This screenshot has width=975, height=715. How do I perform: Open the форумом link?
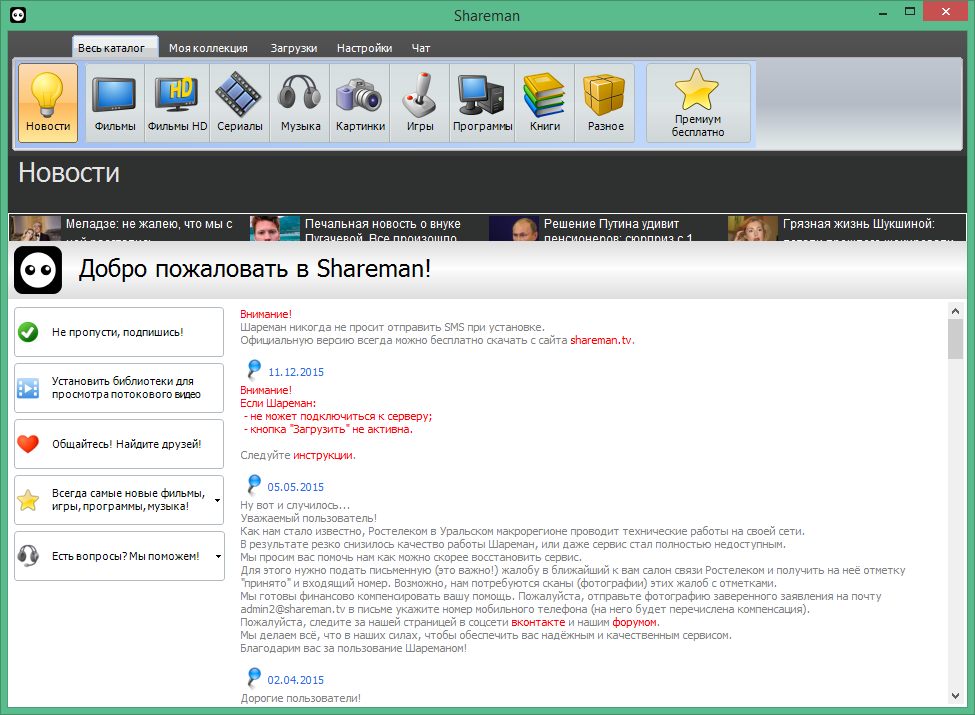pos(634,622)
